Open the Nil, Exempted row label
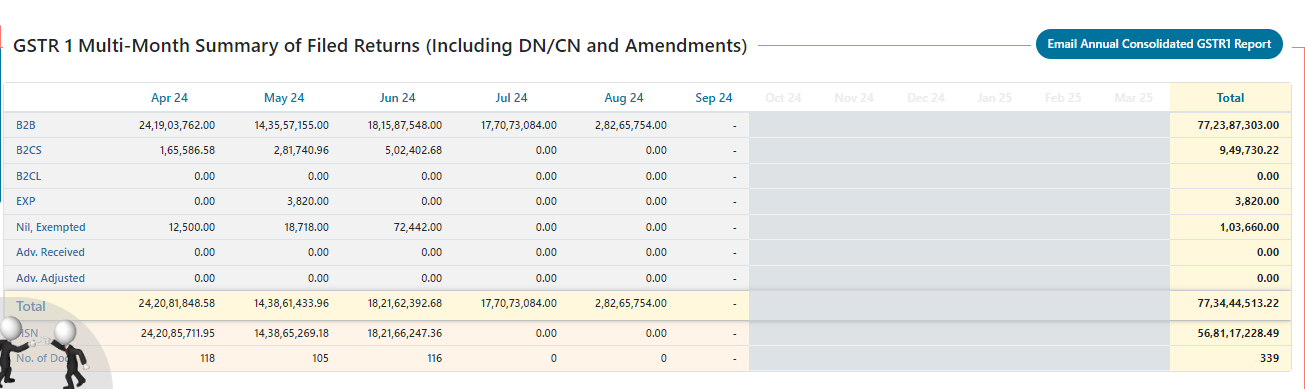The width and height of the screenshot is (1305, 389). coord(51,227)
